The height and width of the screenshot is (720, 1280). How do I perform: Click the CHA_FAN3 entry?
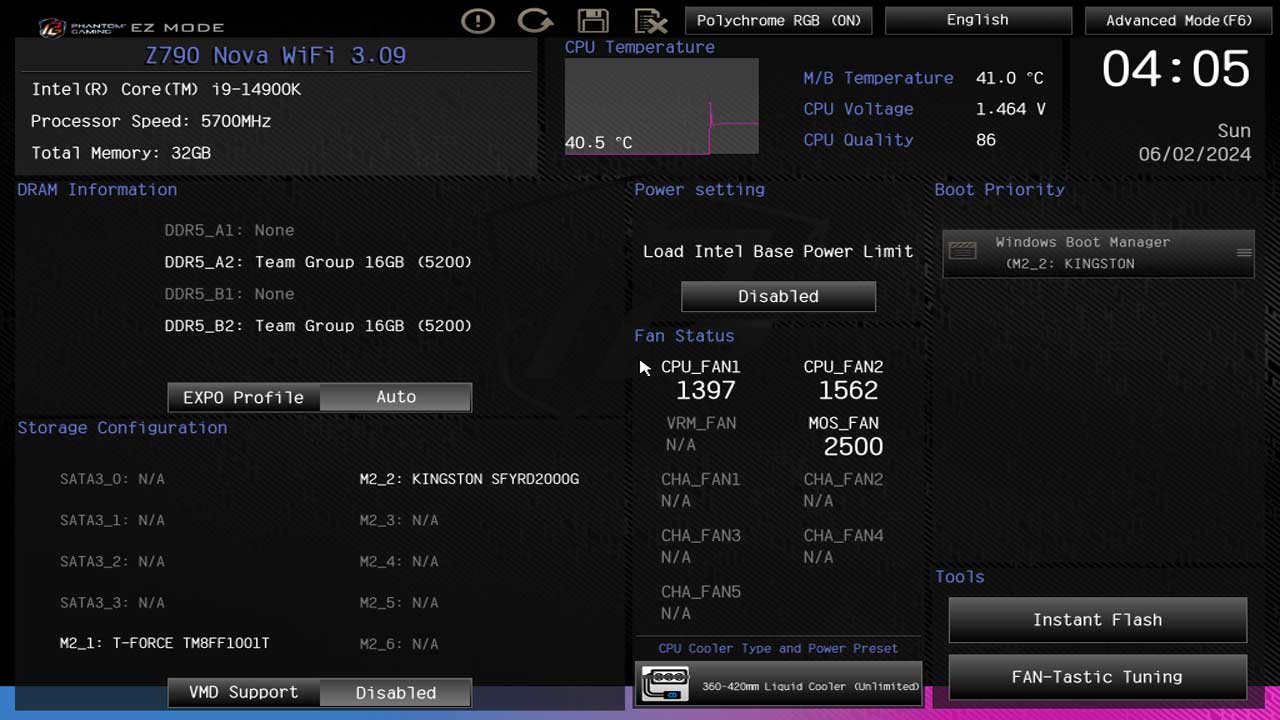pos(700,546)
